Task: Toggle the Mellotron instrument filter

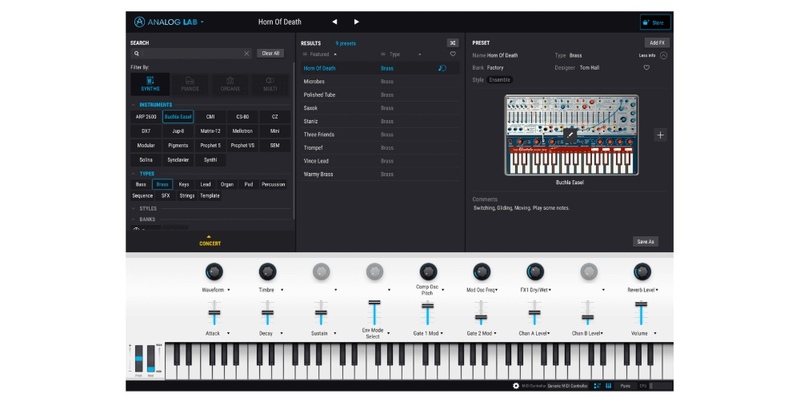Action: (x=242, y=131)
